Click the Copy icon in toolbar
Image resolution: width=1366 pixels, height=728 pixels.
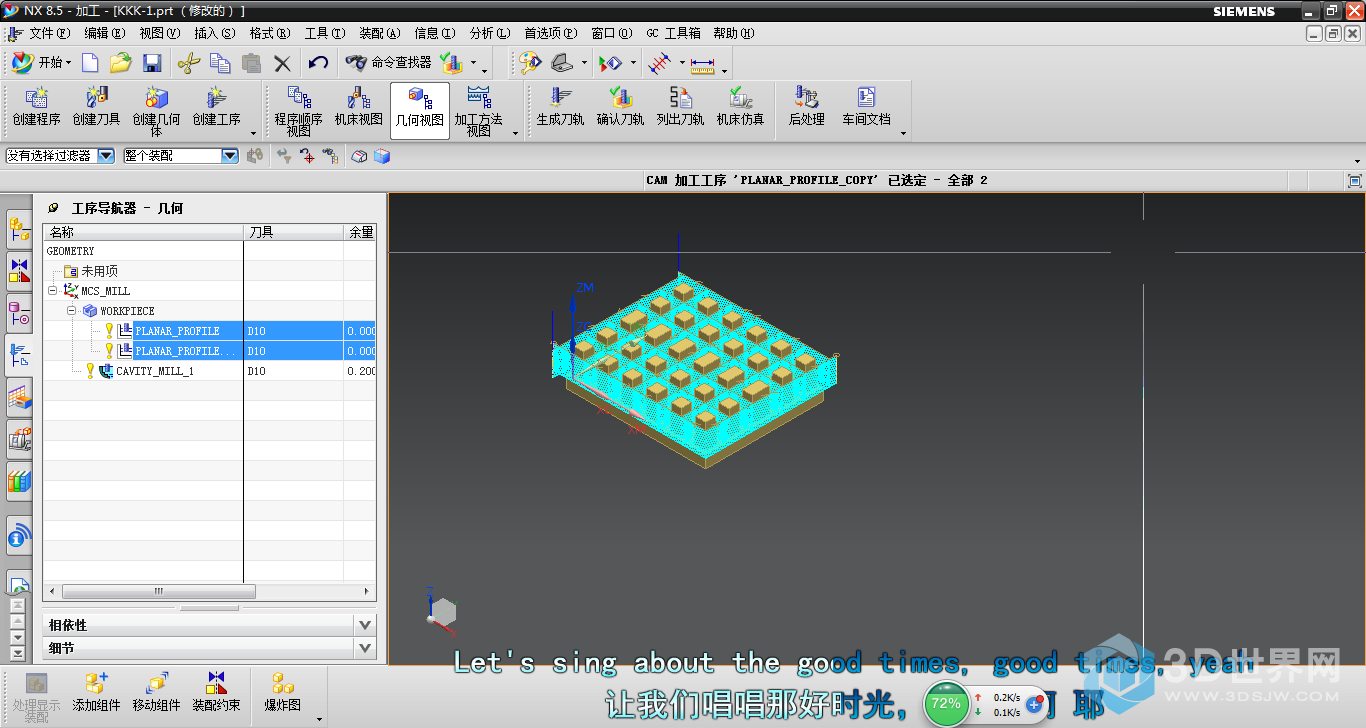[220, 63]
